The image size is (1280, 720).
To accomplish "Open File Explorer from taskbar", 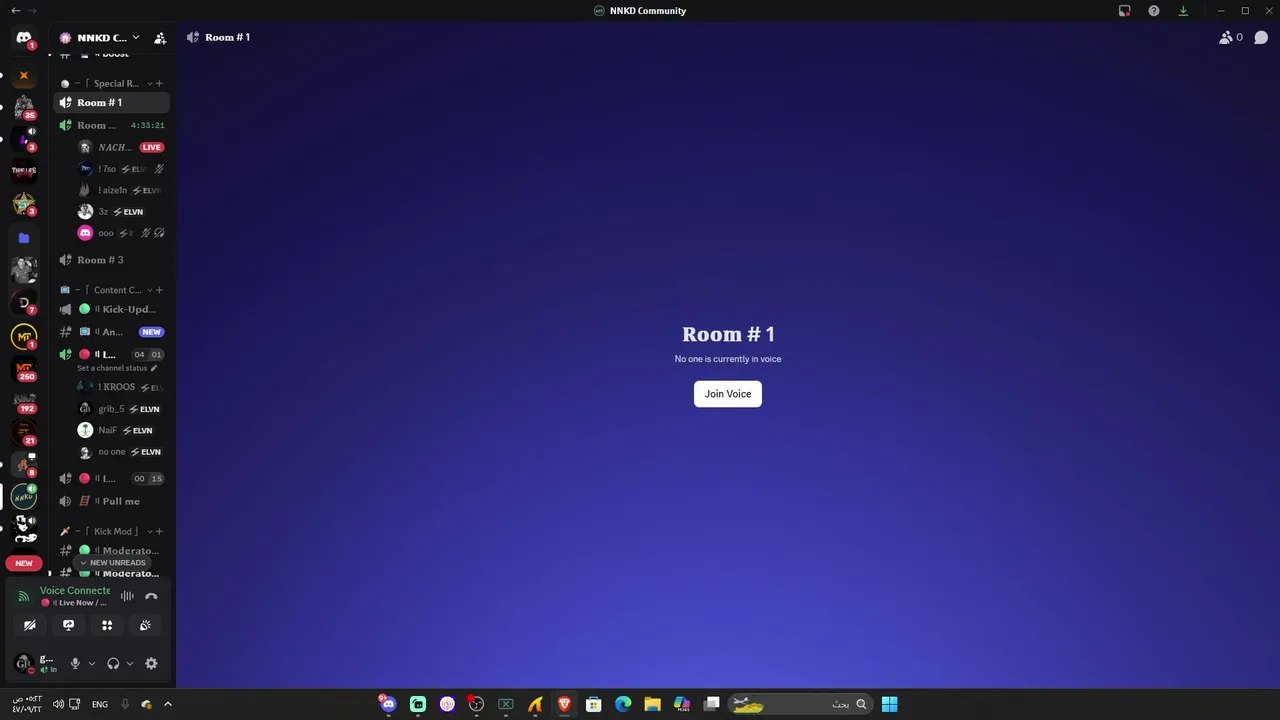I will 652,704.
